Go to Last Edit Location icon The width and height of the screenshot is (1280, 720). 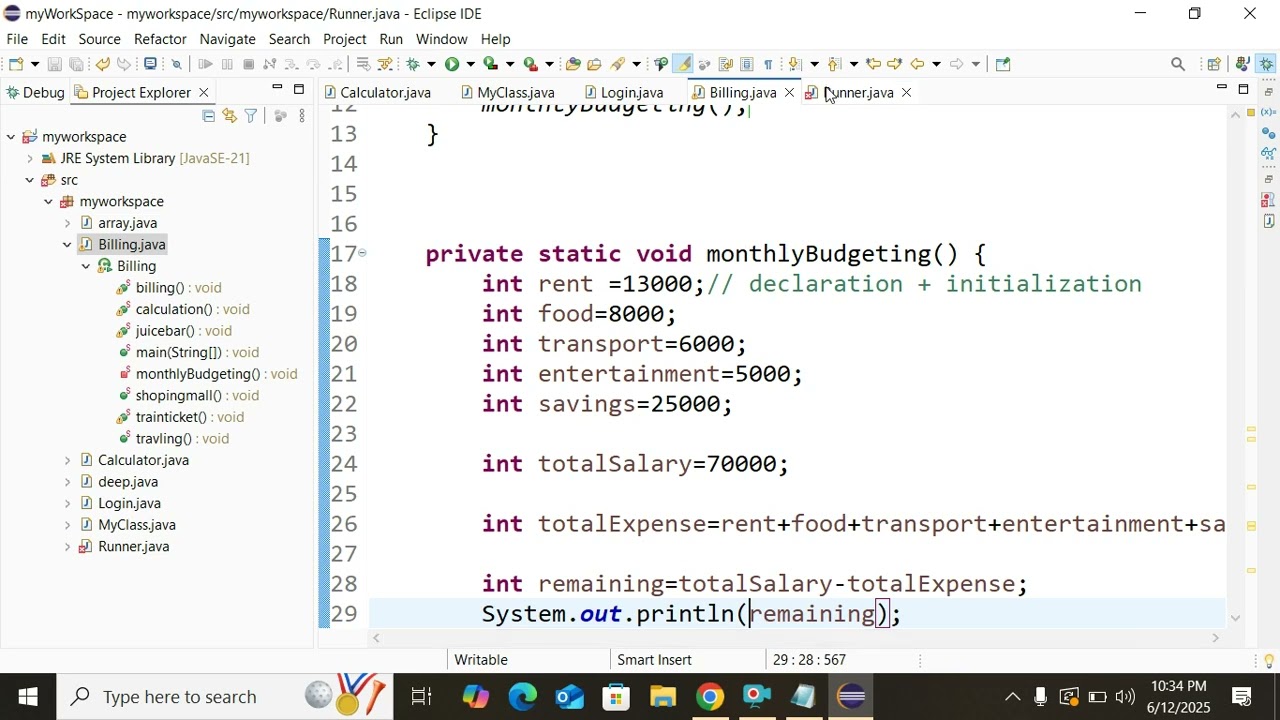coord(873,64)
